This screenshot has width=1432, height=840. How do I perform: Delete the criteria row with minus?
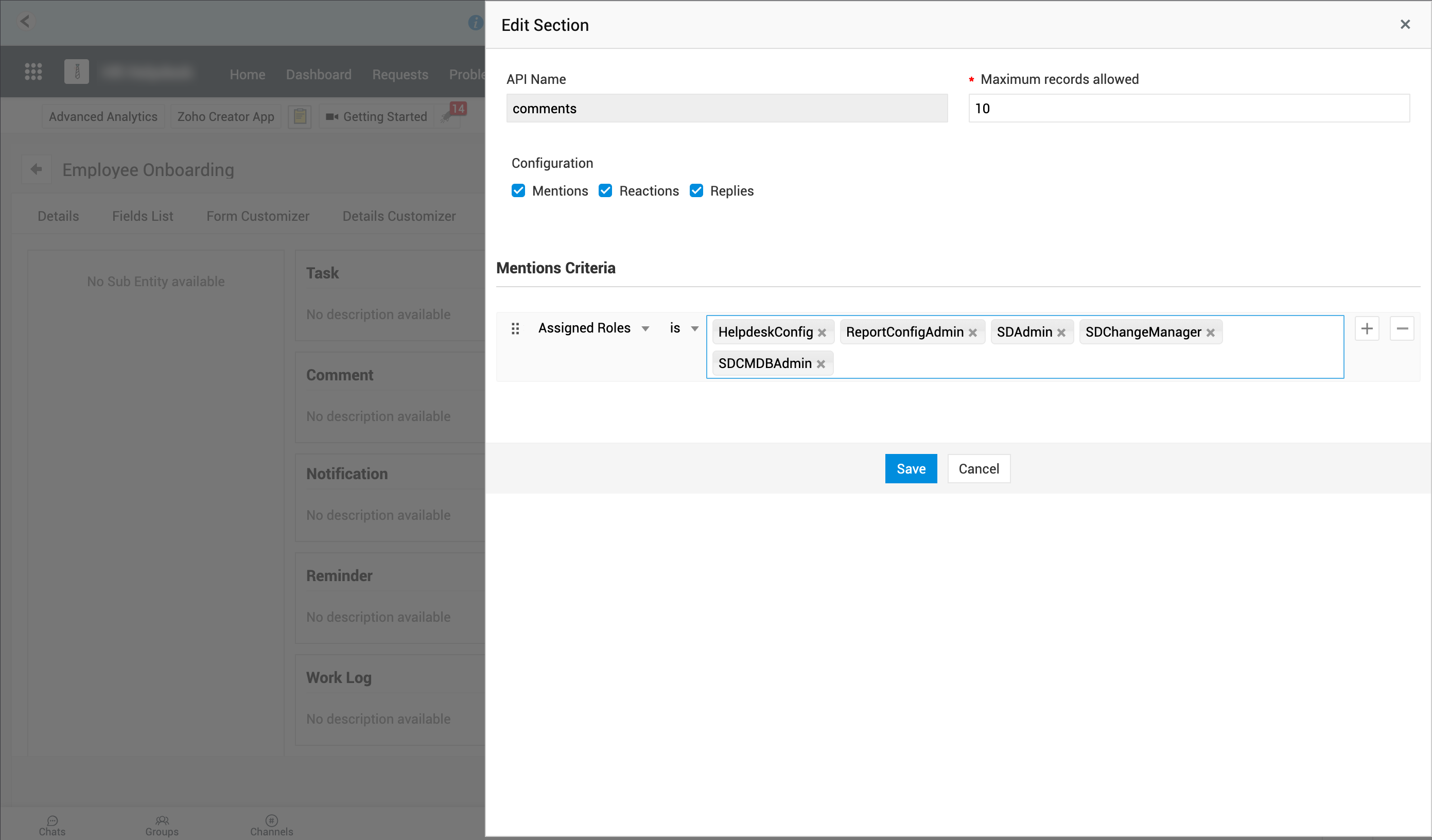click(x=1402, y=328)
